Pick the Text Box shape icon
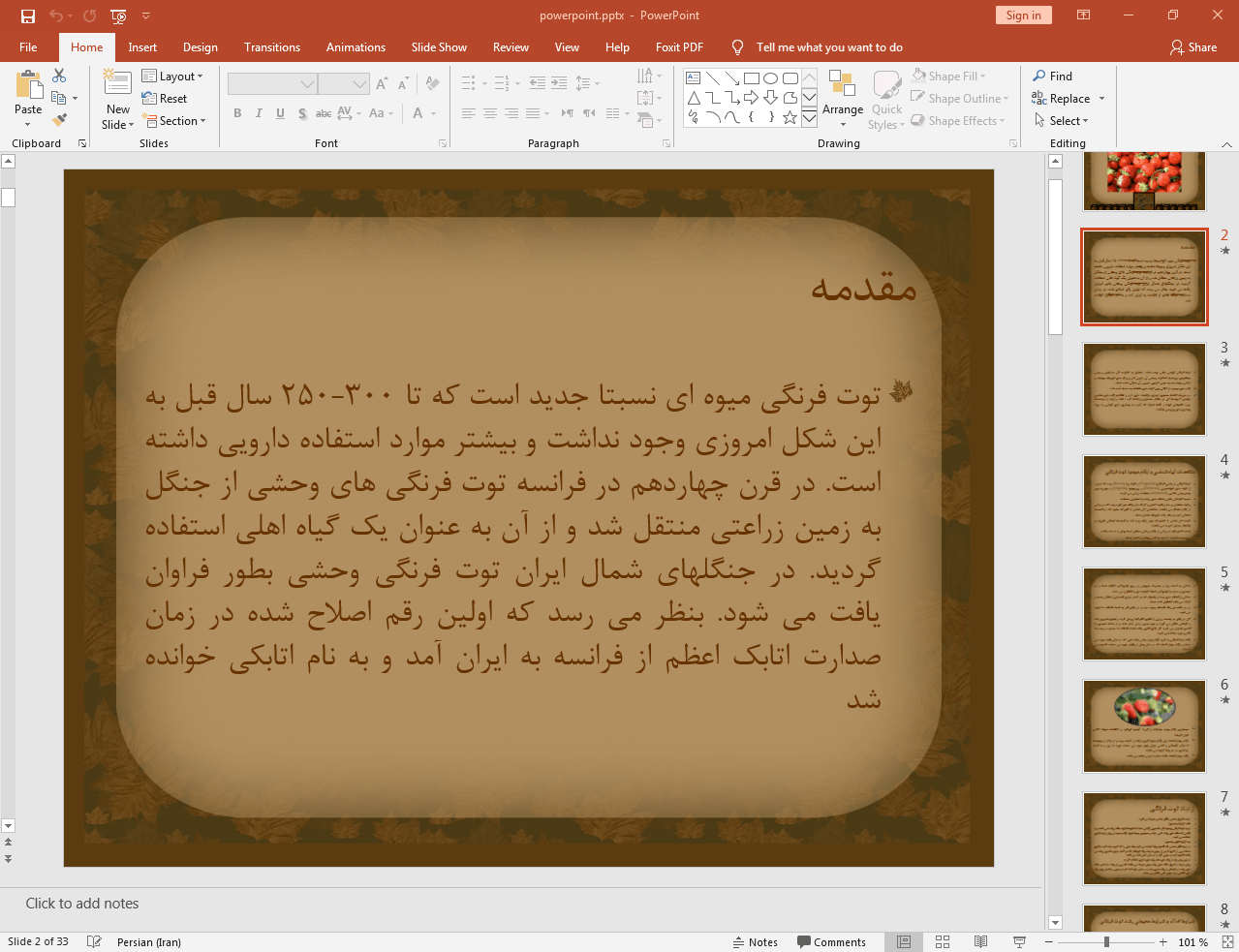The width and height of the screenshot is (1239, 952). click(694, 78)
